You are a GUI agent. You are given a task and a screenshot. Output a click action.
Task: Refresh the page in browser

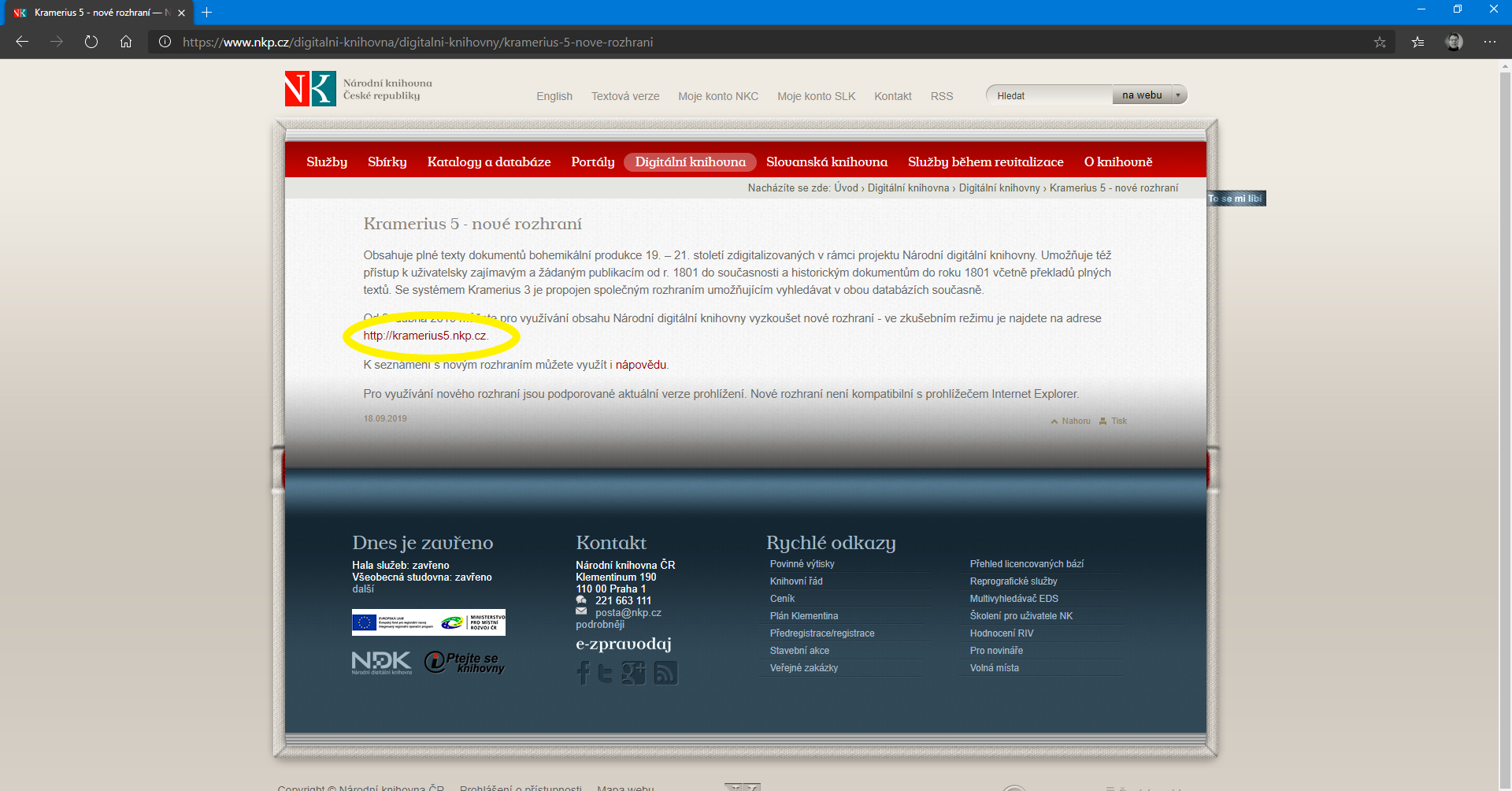click(x=91, y=43)
